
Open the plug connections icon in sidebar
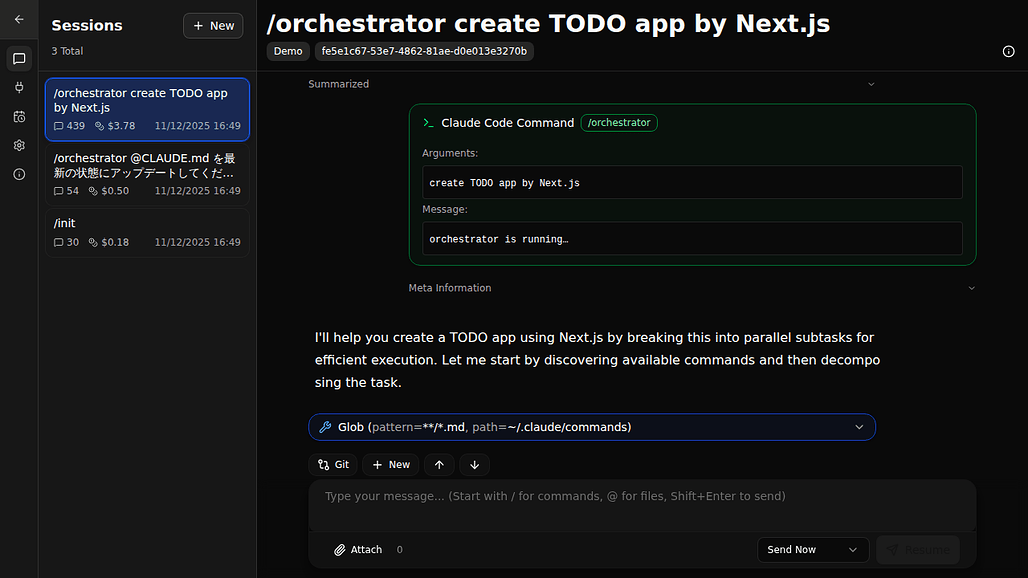tap(19, 88)
